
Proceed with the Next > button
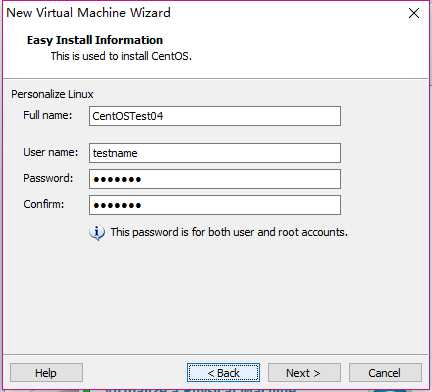pyautogui.click(x=304, y=373)
